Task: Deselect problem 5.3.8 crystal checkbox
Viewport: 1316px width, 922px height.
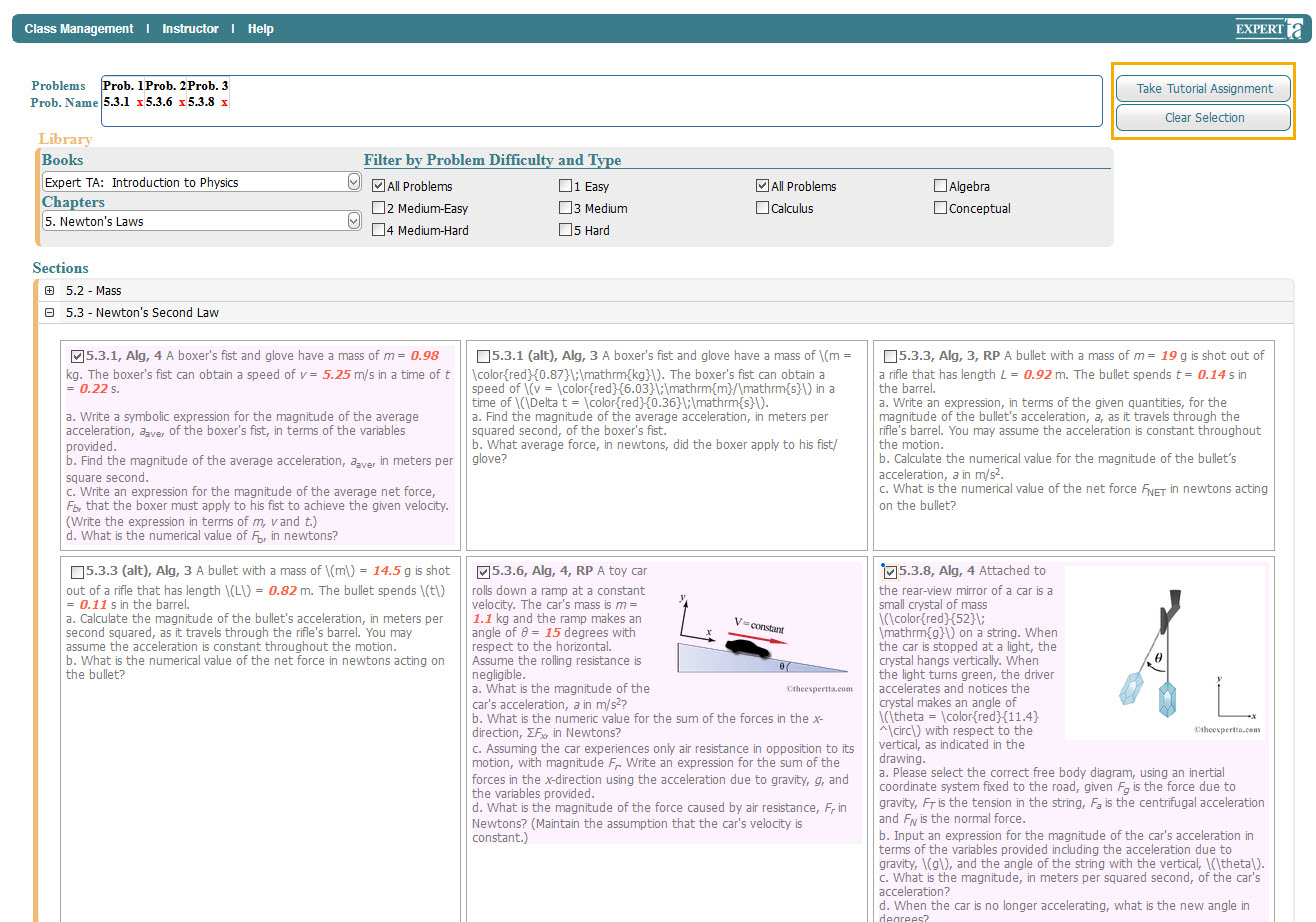Action: click(x=891, y=572)
